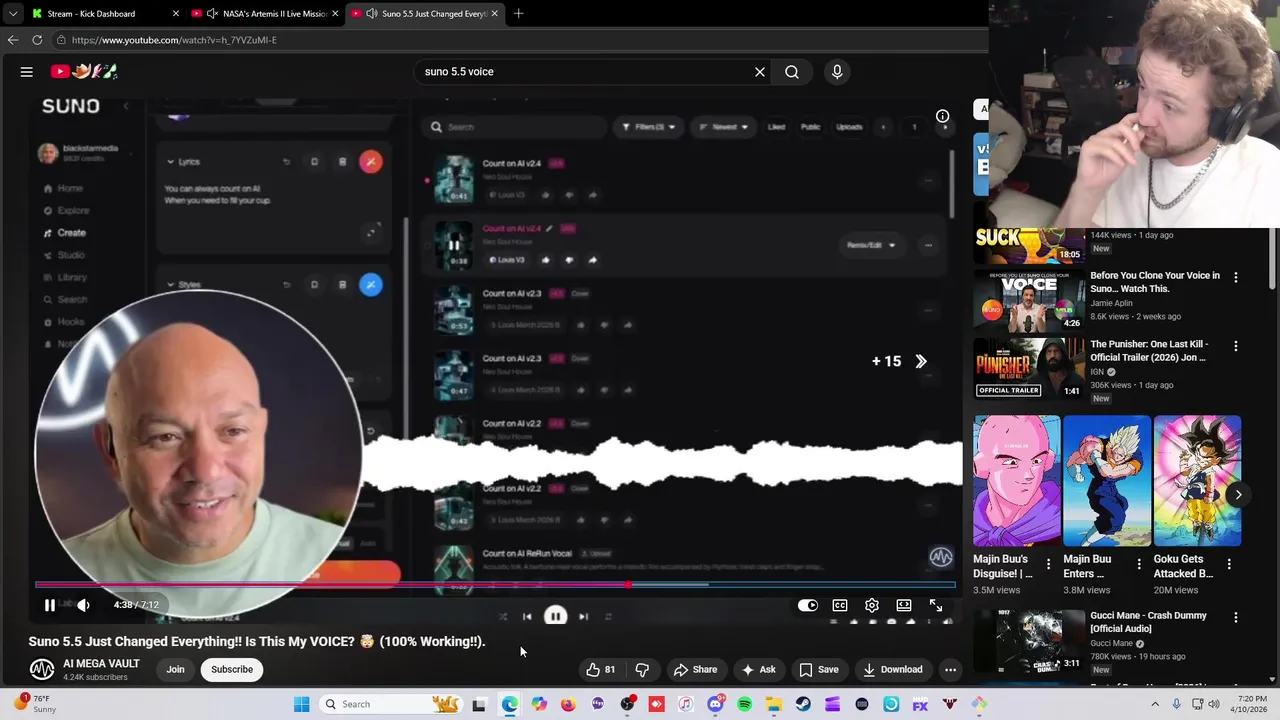Reload the current page
1280x720 pixels.
pos(37,40)
